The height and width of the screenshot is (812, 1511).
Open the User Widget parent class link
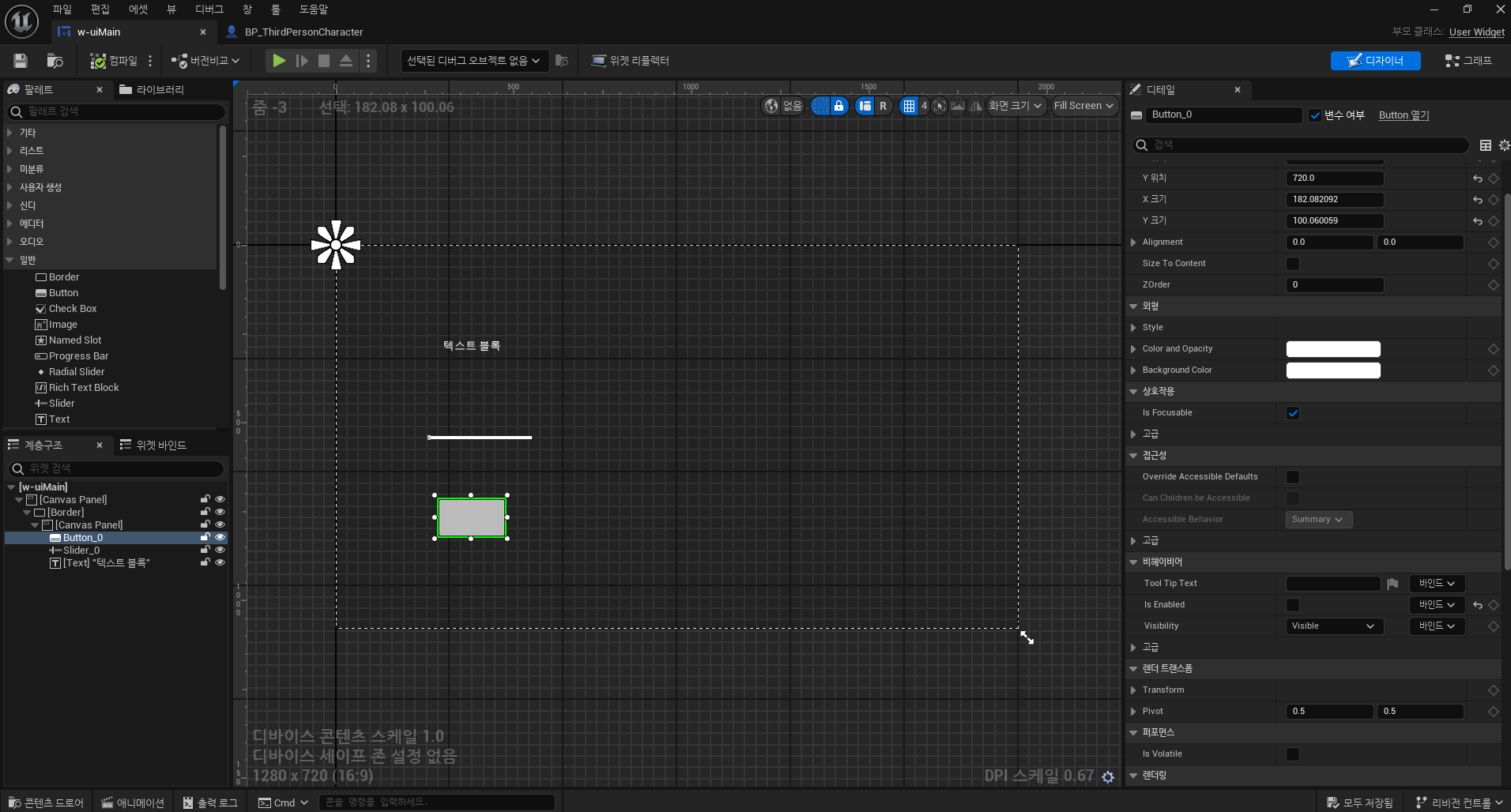[1476, 32]
